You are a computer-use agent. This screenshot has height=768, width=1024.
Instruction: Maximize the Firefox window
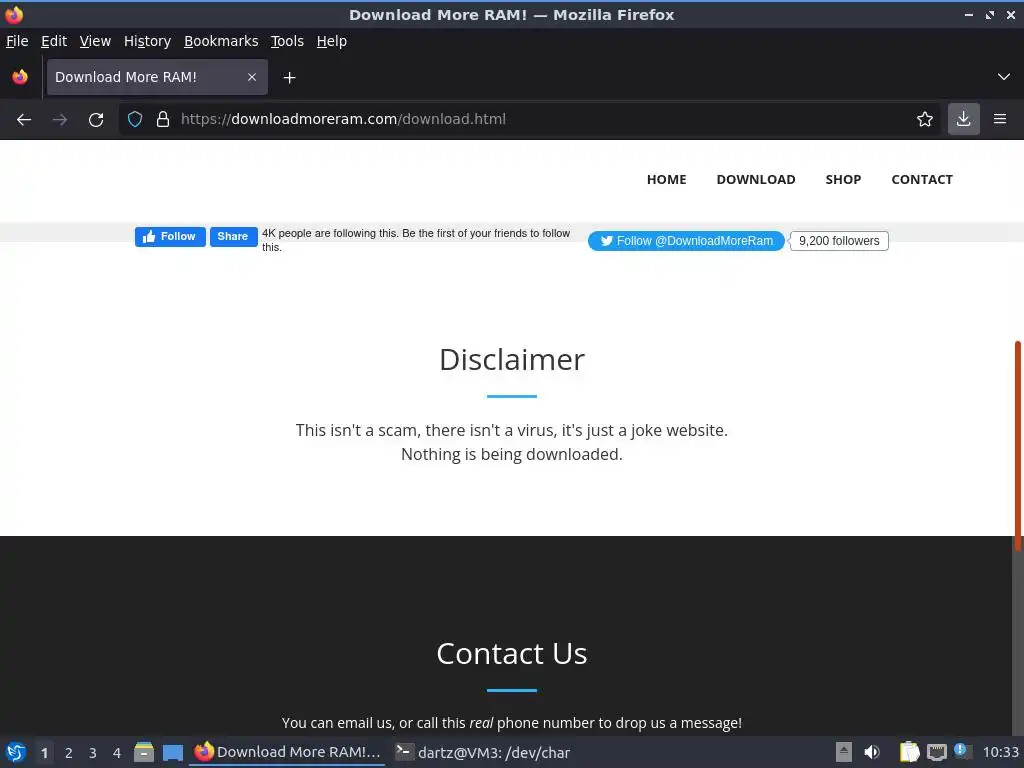coord(990,14)
